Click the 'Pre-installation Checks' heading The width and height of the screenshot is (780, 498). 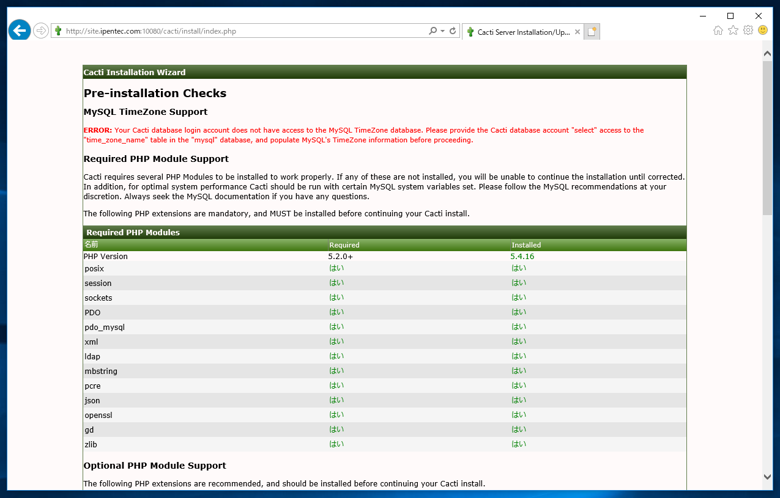coord(155,93)
